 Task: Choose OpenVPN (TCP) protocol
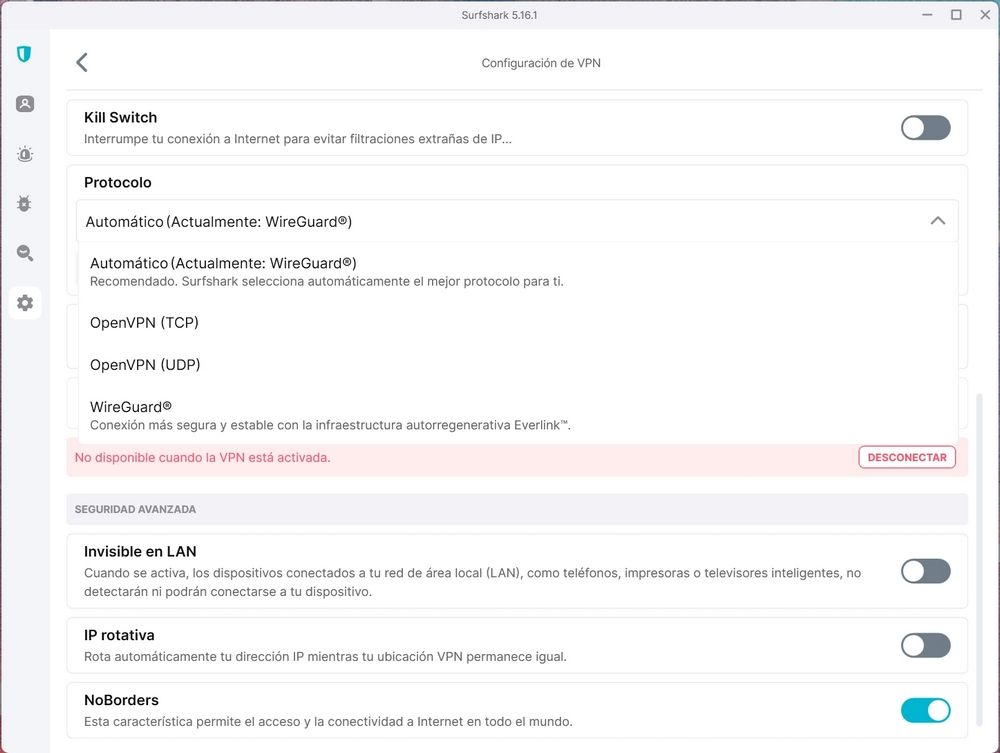pyautogui.click(x=517, y=323)
